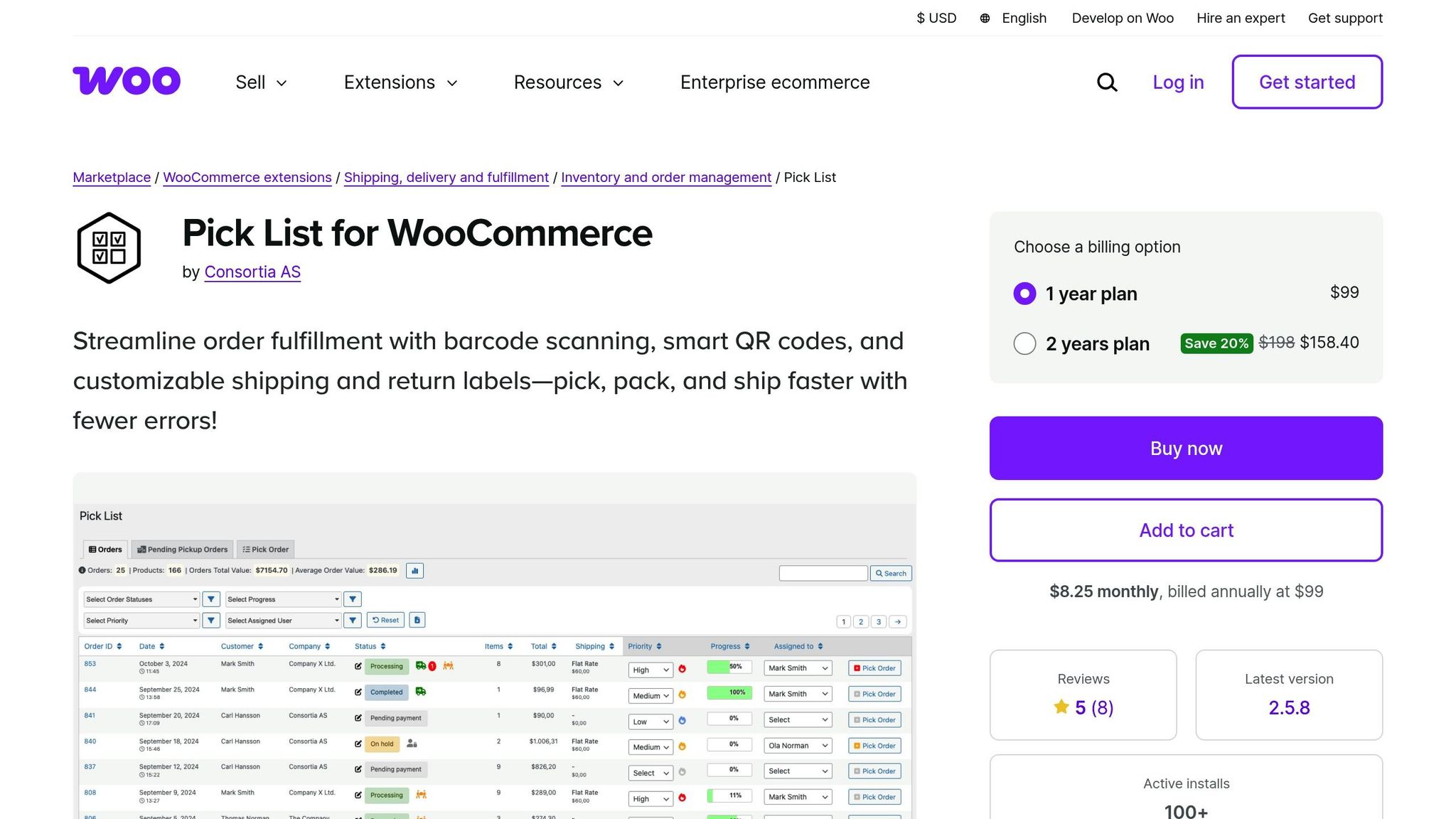
Task: Click the red flame priority icon on order 853
Action: click(x=682, y=669)
